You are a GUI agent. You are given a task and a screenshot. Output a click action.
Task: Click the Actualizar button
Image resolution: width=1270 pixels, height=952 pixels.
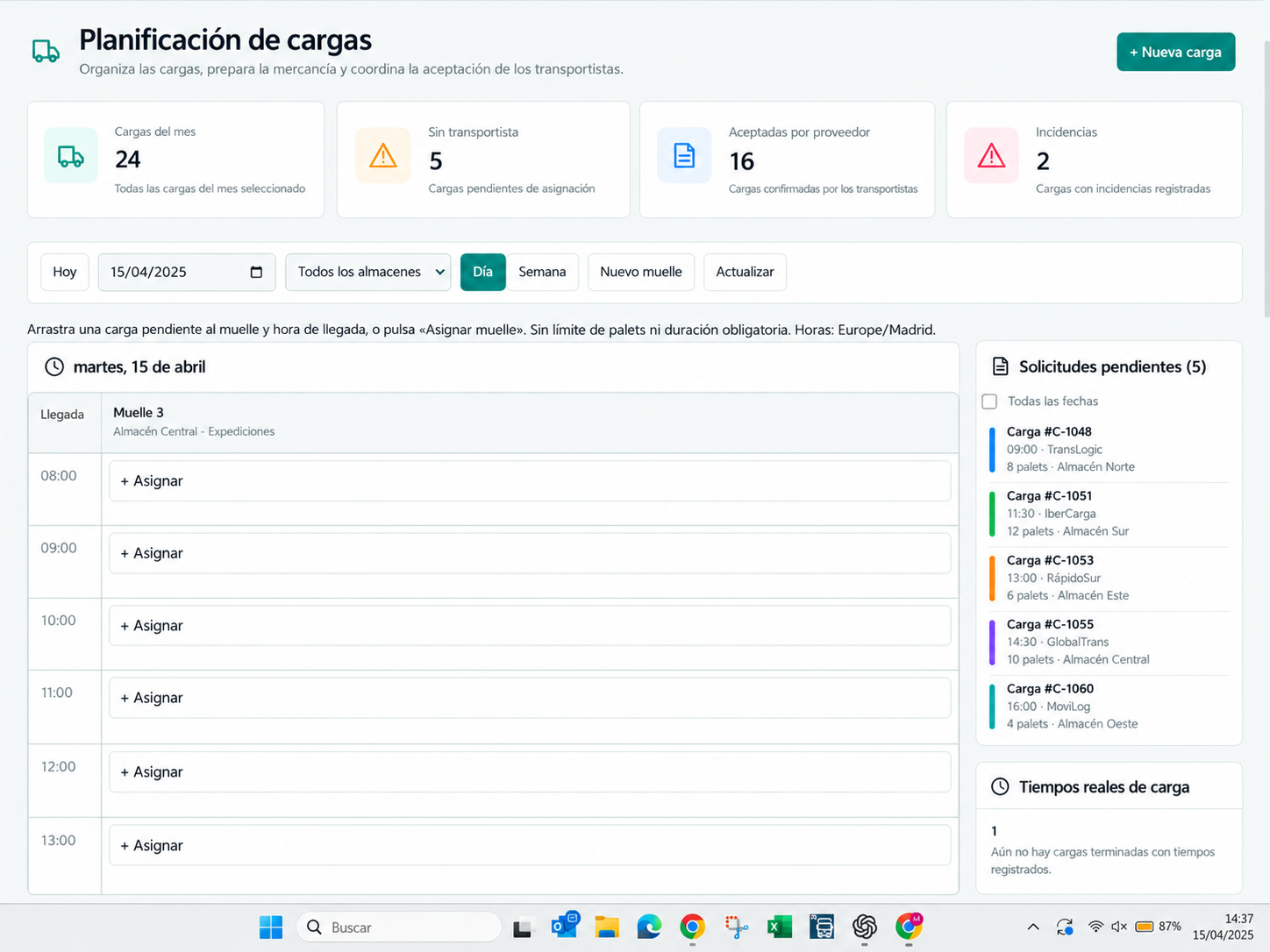coord(745,272)
